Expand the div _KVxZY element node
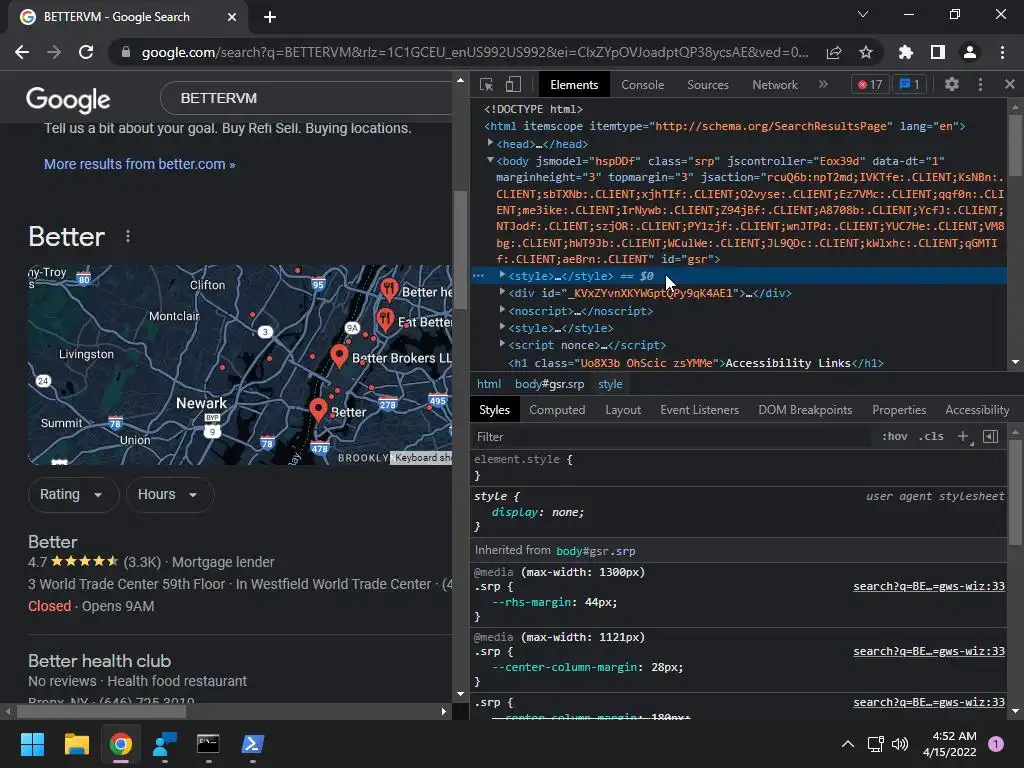Viewport: 1024px width, 768px height. coord(502,293)
